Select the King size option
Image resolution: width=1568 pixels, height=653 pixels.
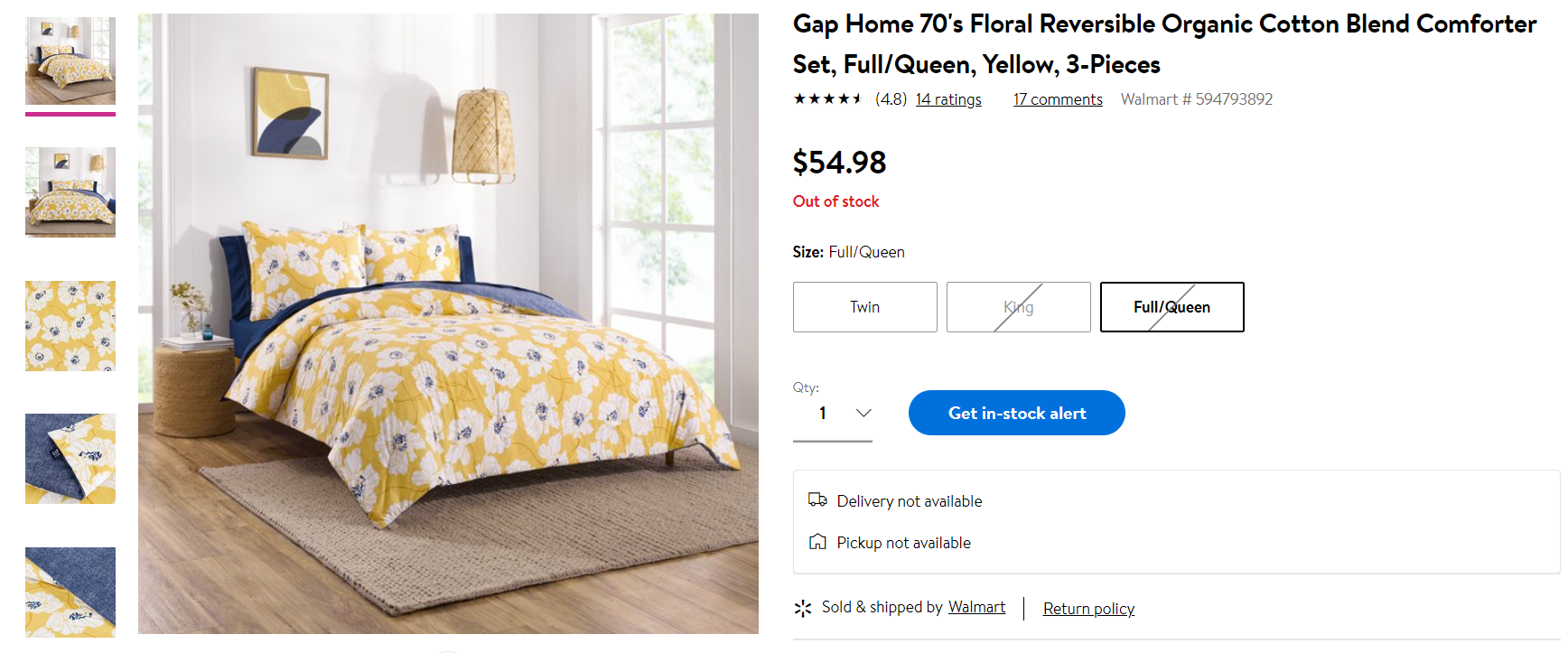click(x=1018, y=307)
